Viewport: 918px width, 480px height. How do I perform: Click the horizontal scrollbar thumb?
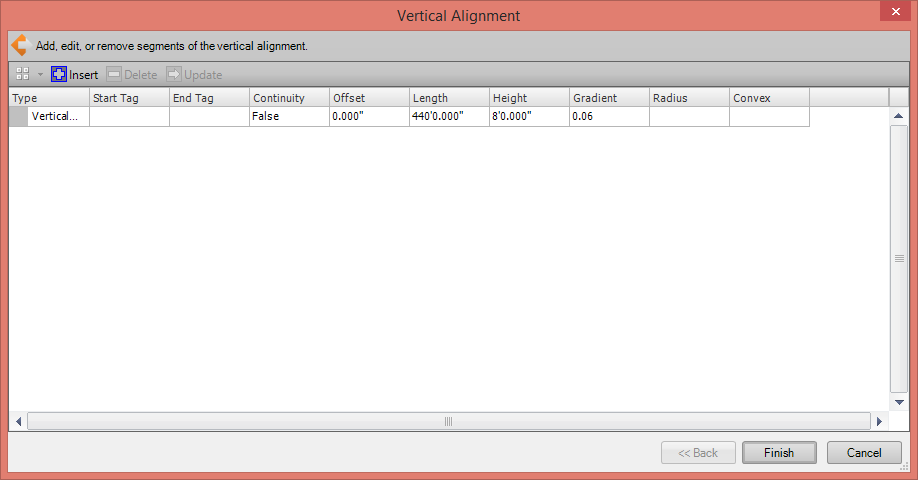(448, 421)
